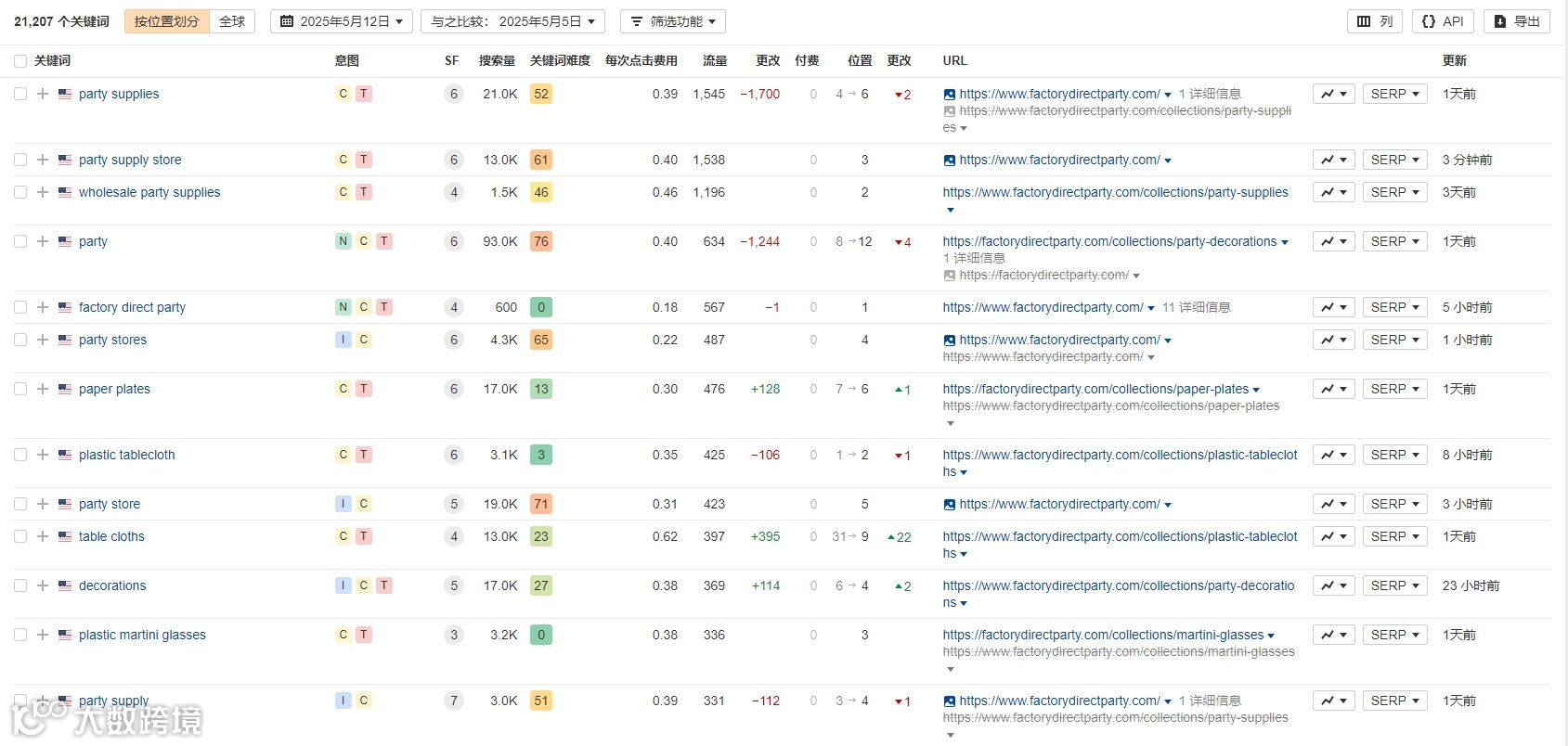Tick the paper plates row checkbox
The width and height of the screenshot is (1568, 746).
(20, 389)
